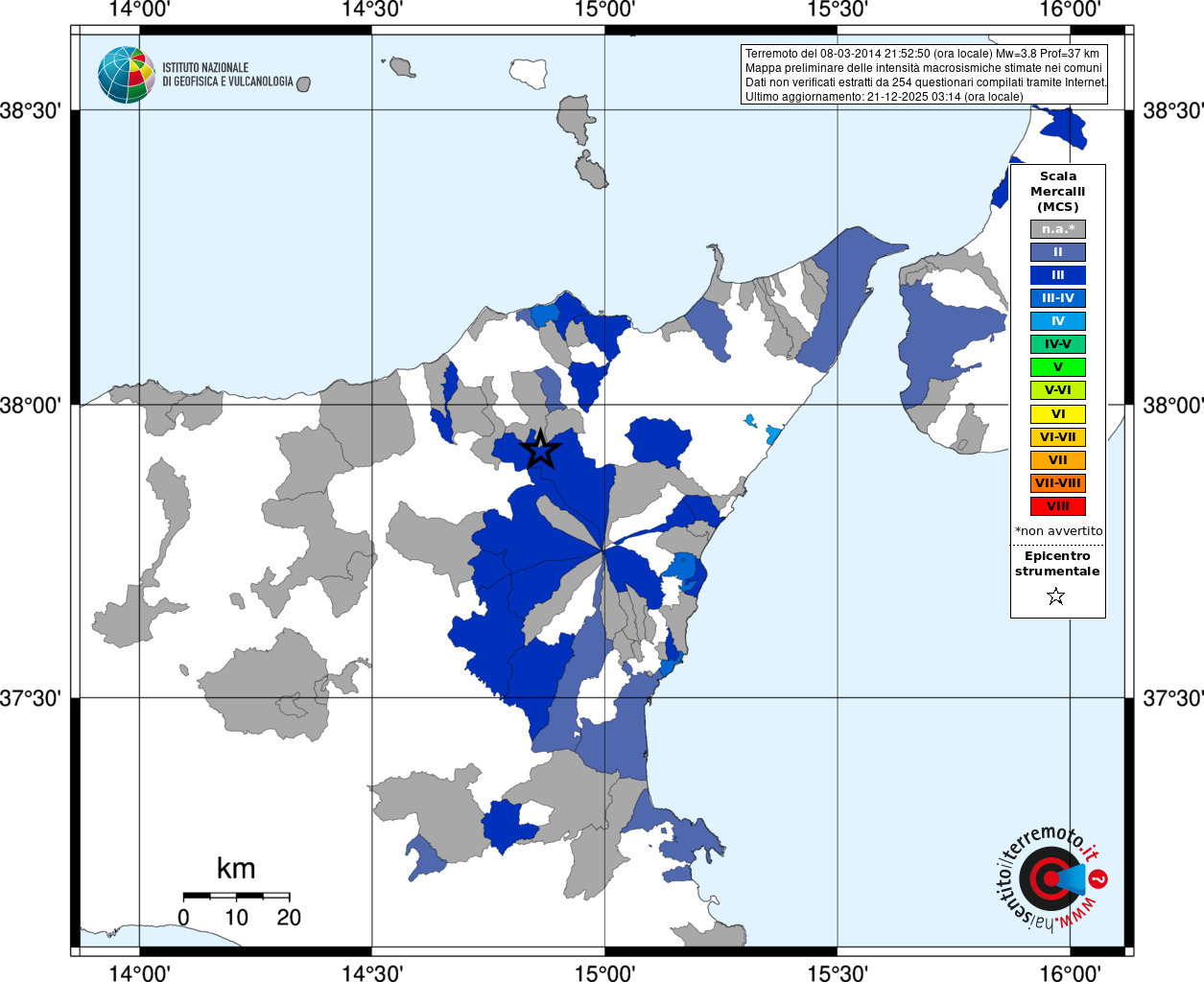1204x982 pixels.
Task: Click the n.a.* gray legend swatch
Action: 1058,229
